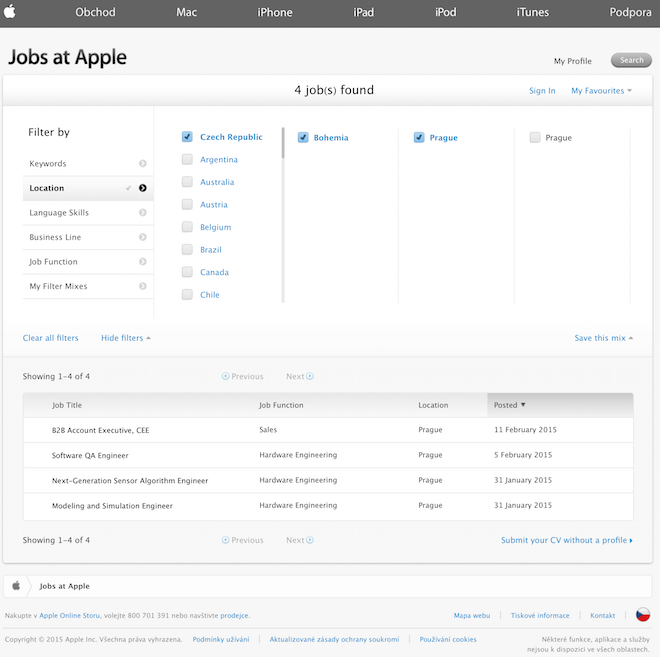Click Clear all filters

pyautogui.click(x=51, y=338)
